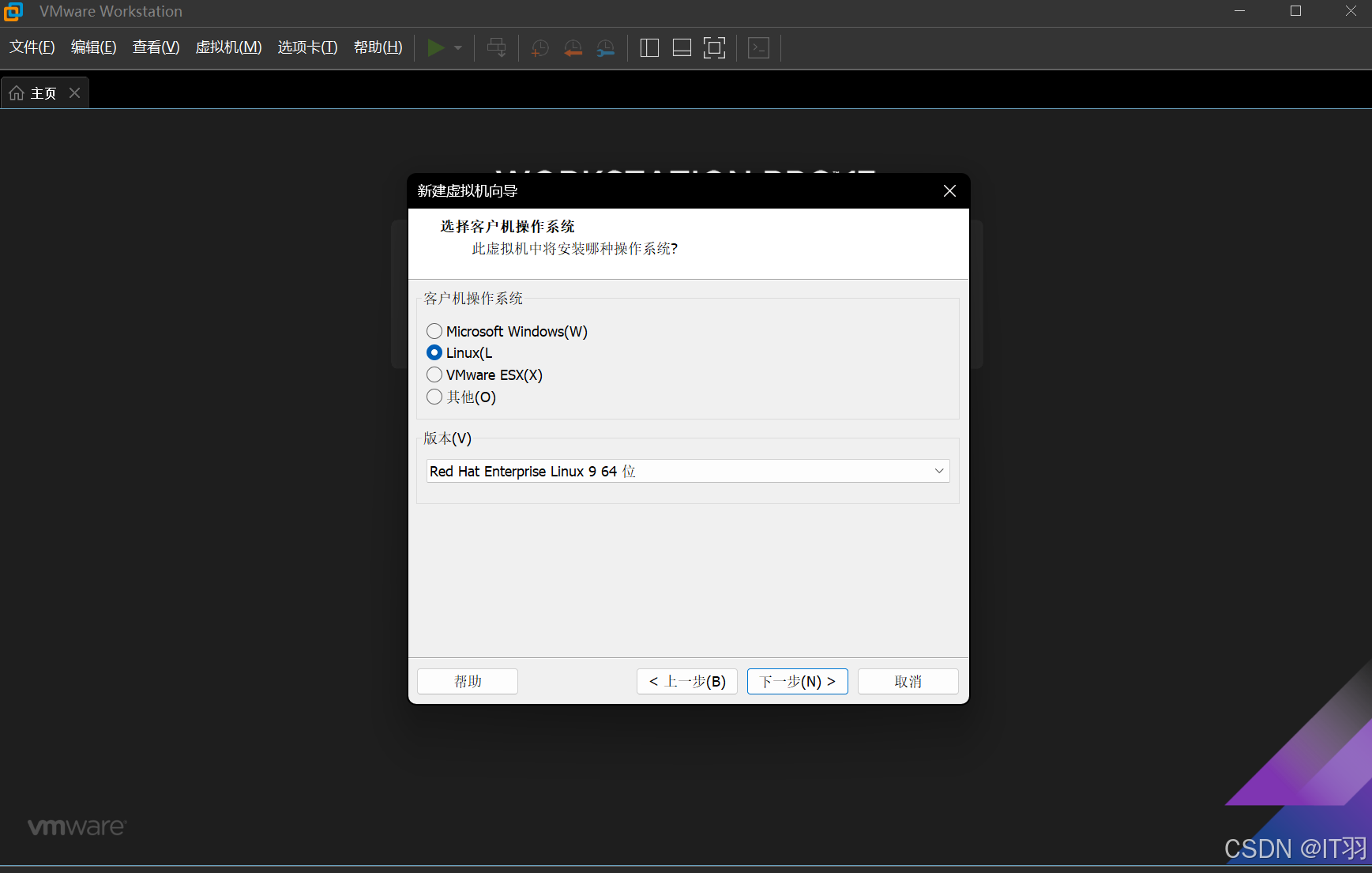Click the green power on play icon
1372x873 pixels.
pyautogui.click(x=435, y=47)
